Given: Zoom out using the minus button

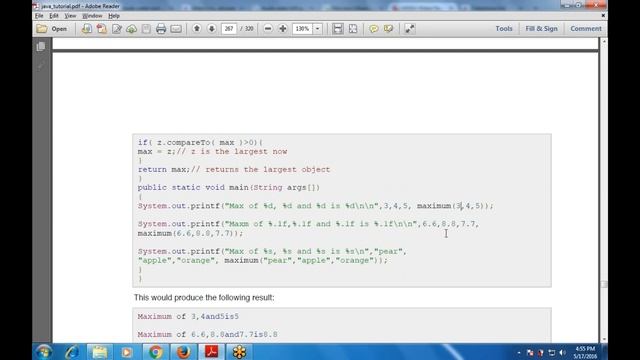Looking at the screenshot, I should [268, 29].
